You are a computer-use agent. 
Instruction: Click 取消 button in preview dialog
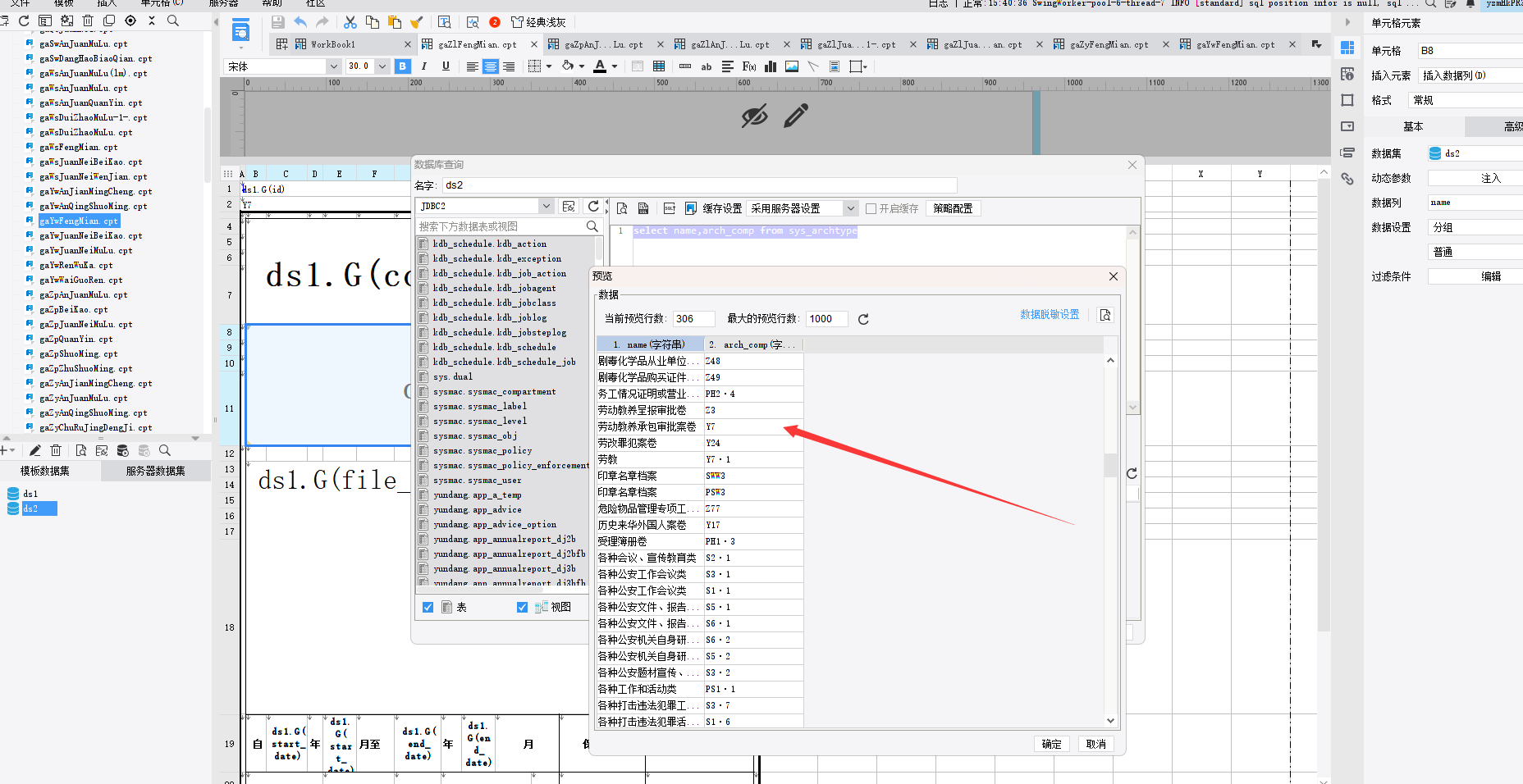tap(1095, 744)
